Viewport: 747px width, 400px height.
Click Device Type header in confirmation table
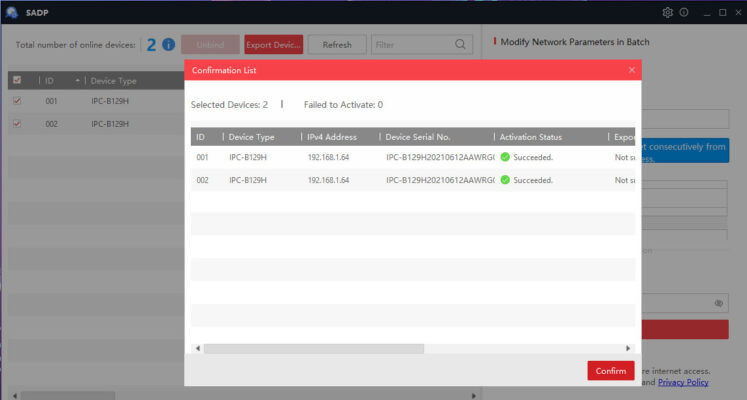(x=252, y=137)
